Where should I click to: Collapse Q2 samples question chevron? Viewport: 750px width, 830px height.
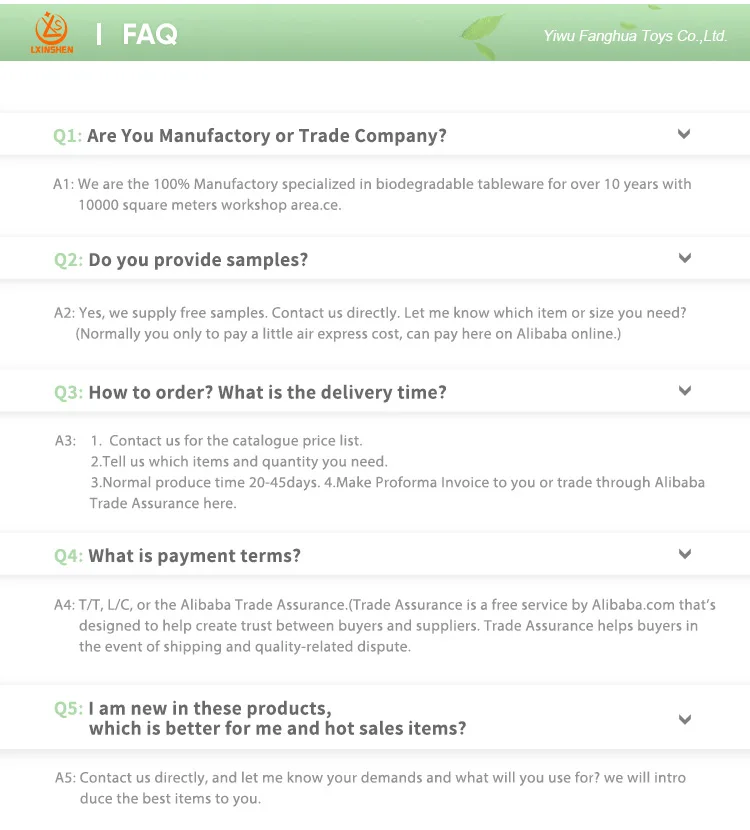[x=685, y=258]
